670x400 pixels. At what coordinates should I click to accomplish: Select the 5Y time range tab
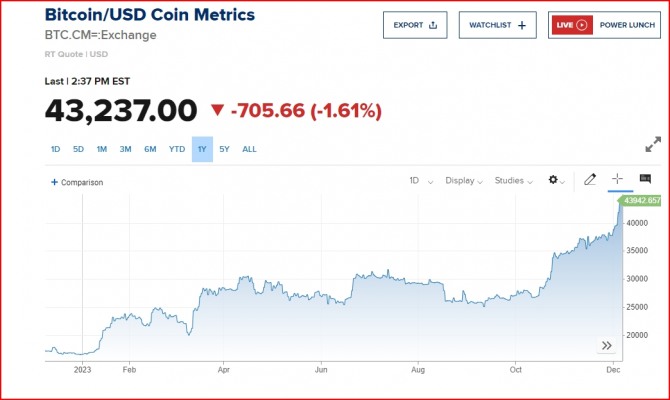[x=224, y=149]
